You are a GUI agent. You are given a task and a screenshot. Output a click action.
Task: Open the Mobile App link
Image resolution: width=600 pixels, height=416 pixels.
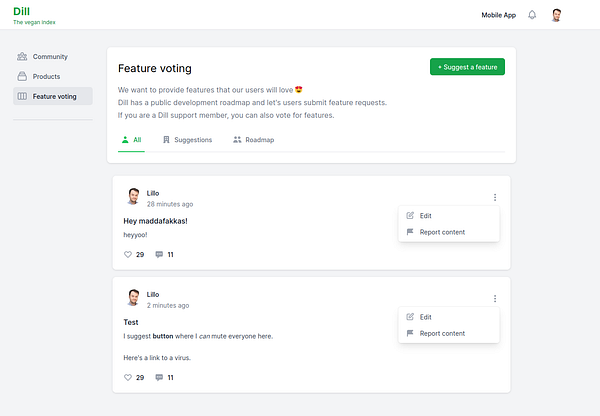[498, 15]
